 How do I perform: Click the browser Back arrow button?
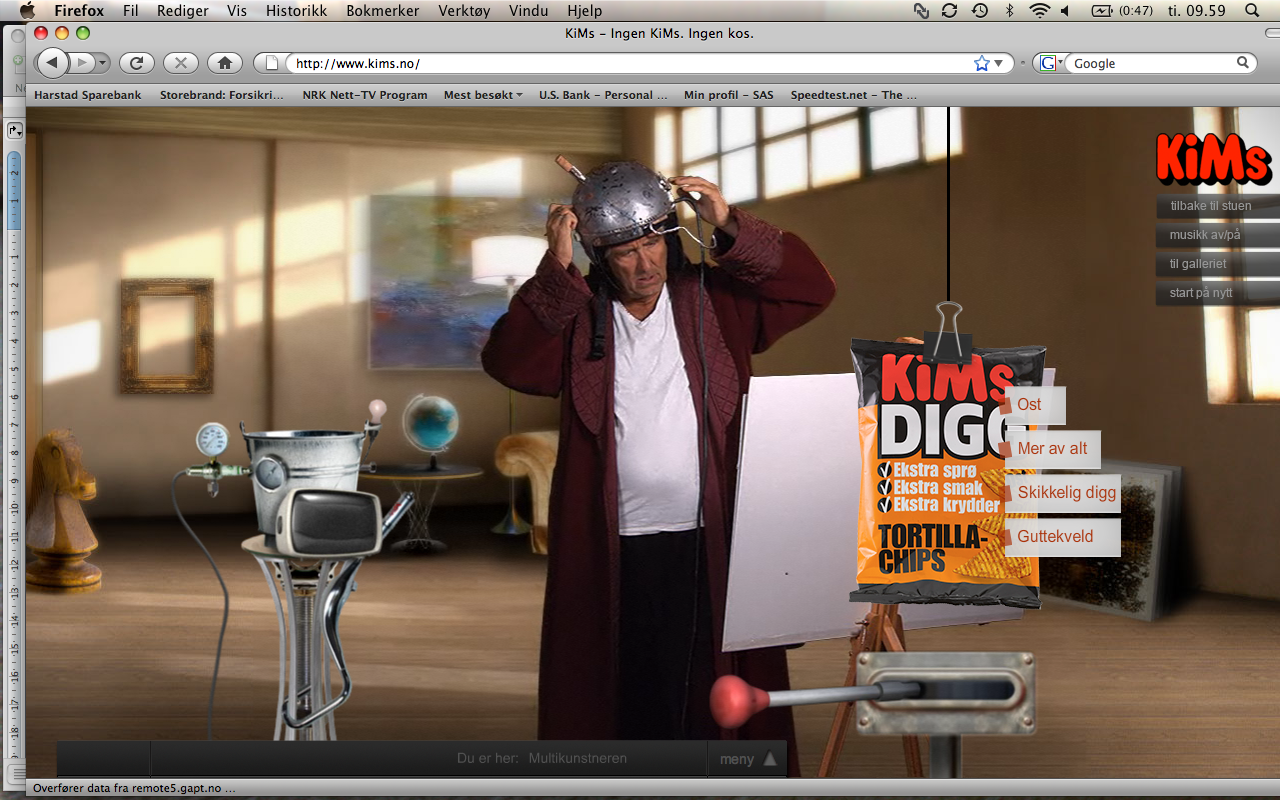(53, 63)
